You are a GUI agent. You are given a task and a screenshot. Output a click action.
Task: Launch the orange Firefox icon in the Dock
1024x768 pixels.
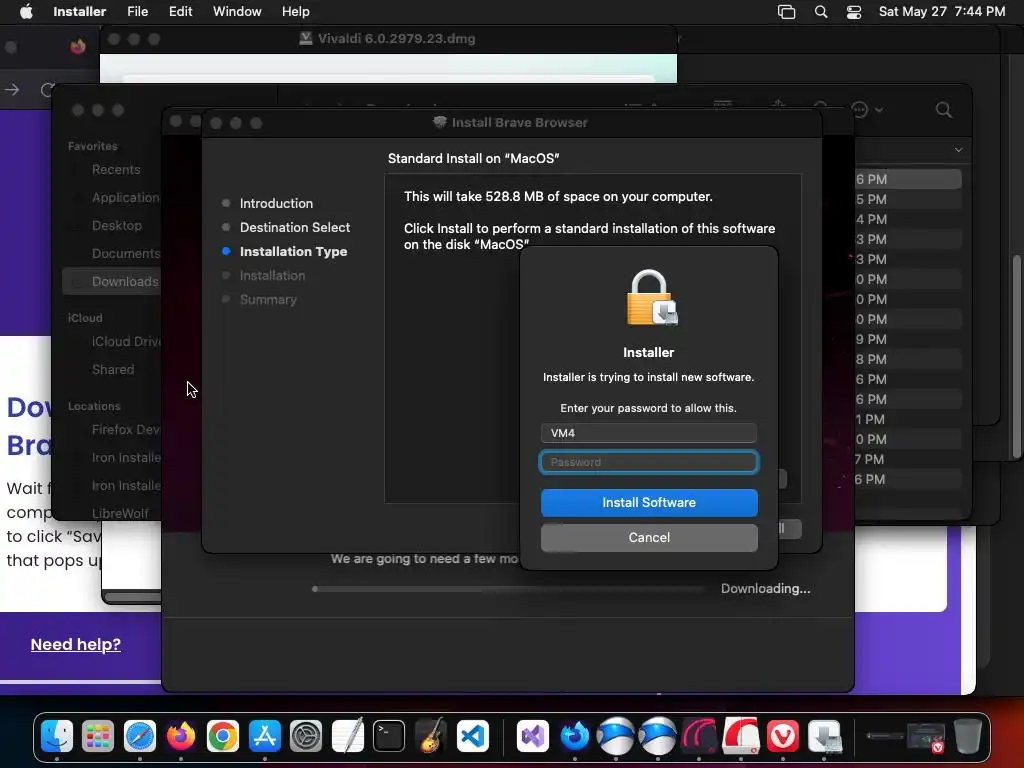[181, 737]
